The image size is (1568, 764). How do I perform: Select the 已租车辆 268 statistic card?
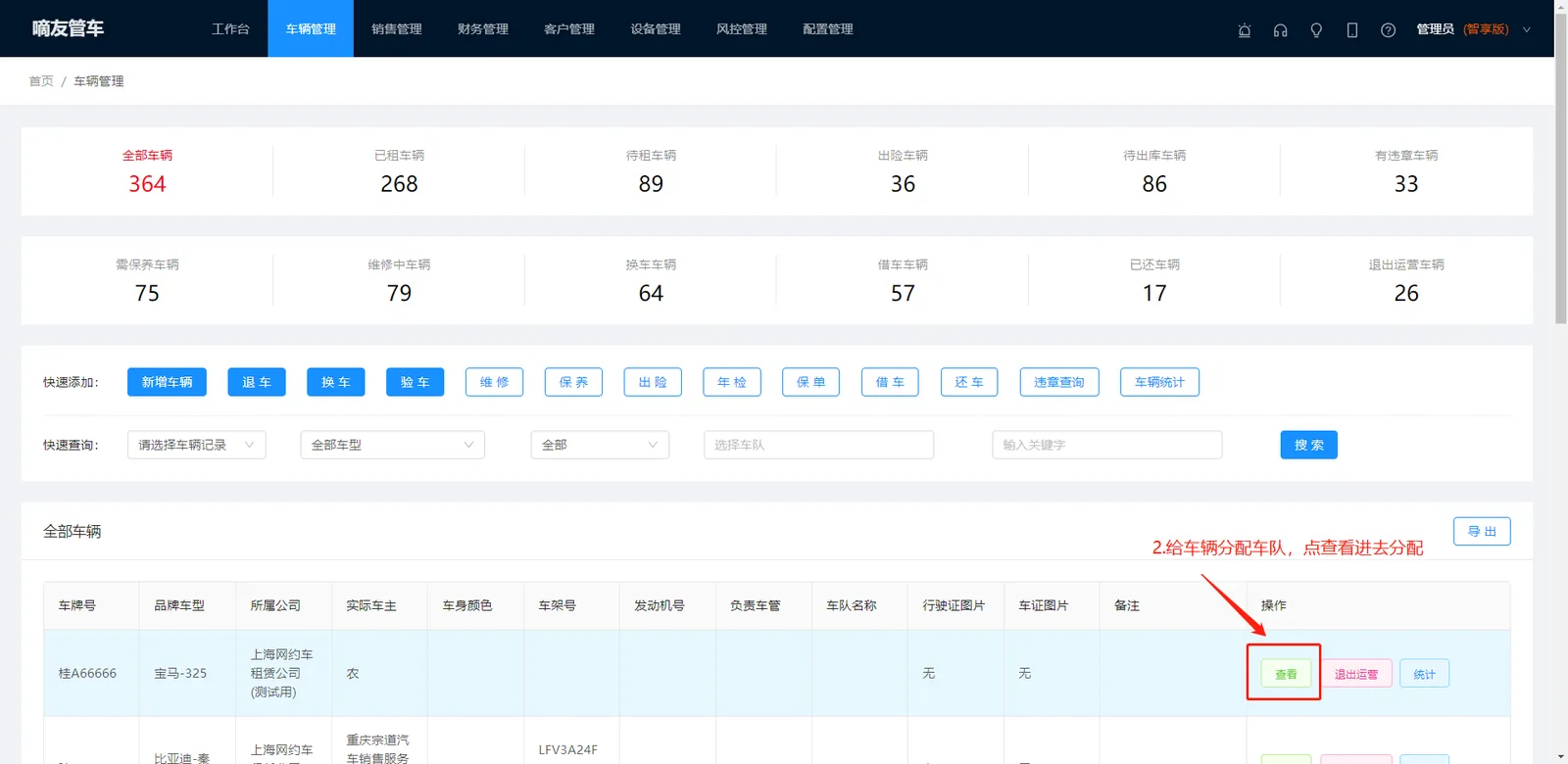(x=399, y=171)
